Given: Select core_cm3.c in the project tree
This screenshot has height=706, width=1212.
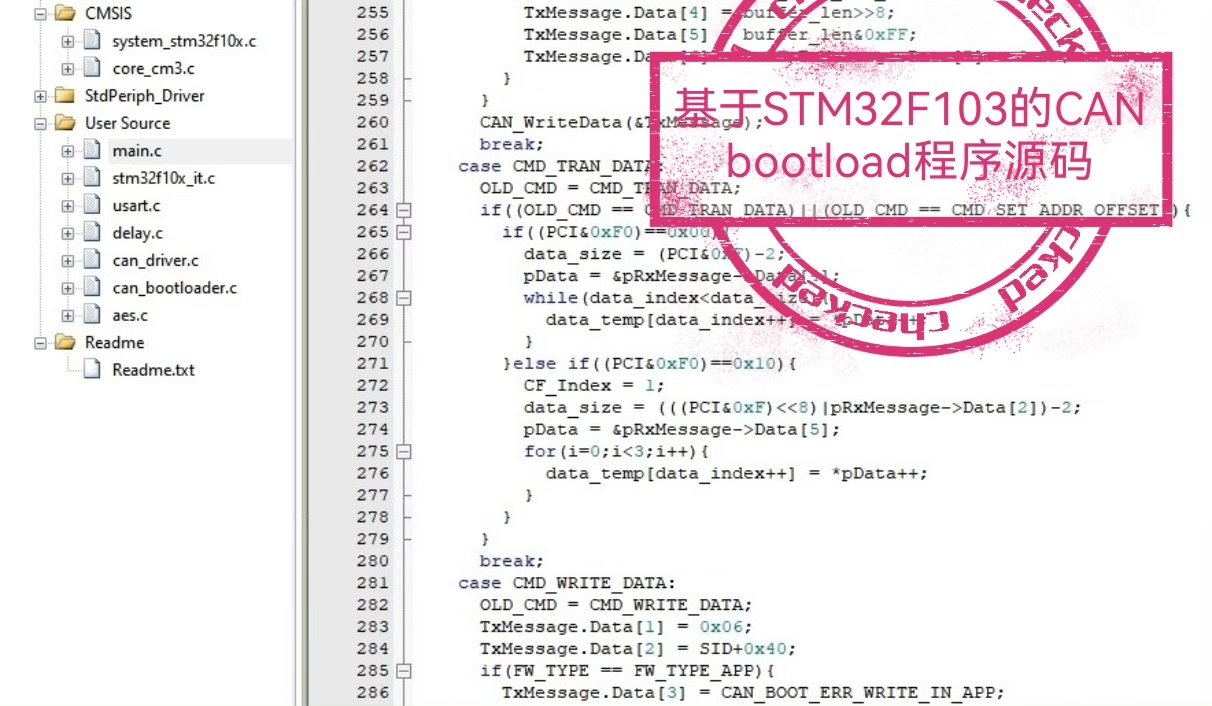Looking at the screenshot, I should (x=153, y=68).
